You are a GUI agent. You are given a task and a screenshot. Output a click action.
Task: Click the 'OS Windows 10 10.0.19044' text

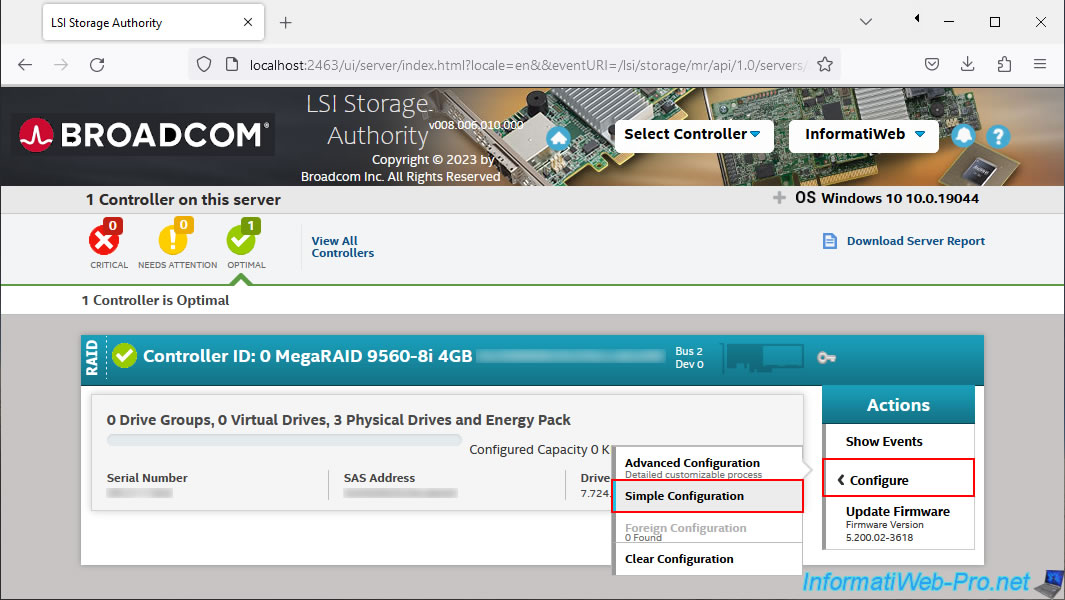[887, 198]
